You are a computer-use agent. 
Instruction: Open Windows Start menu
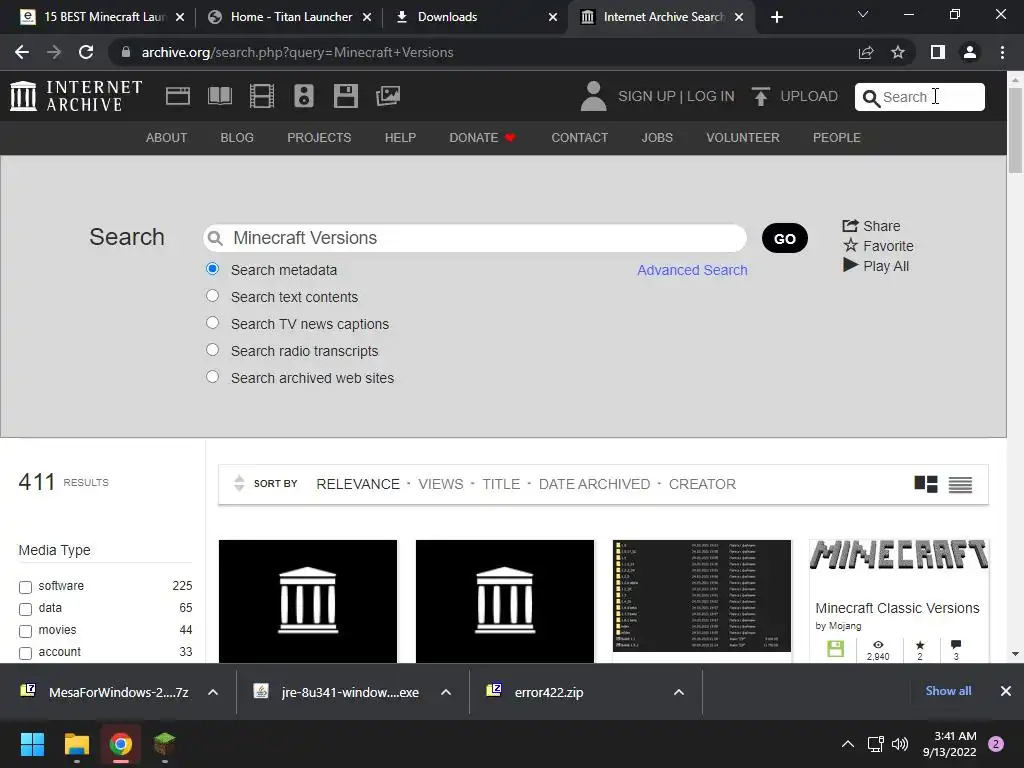pos(32,744)
